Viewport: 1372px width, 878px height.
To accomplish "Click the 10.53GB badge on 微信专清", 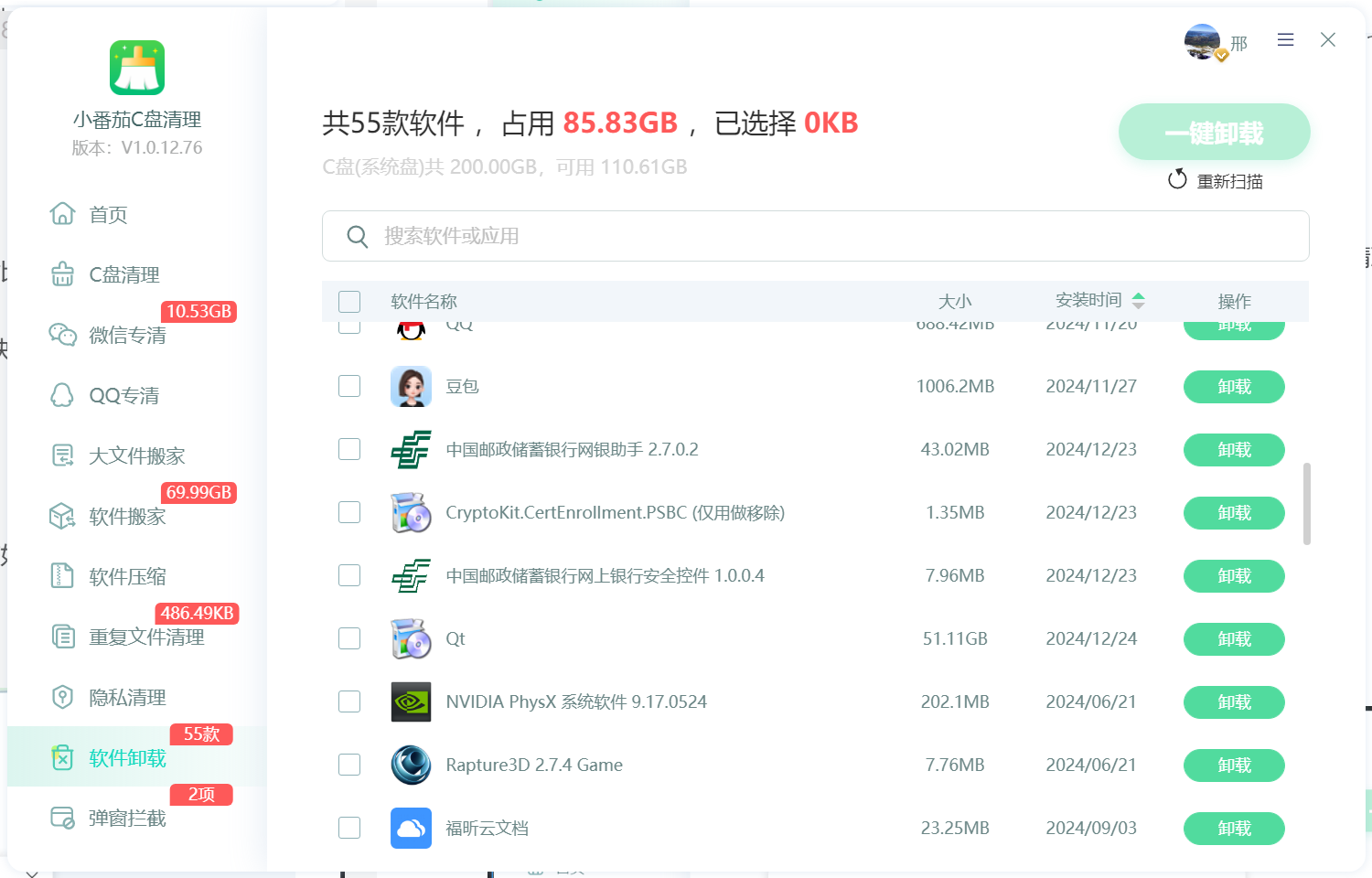I will 198,312.
